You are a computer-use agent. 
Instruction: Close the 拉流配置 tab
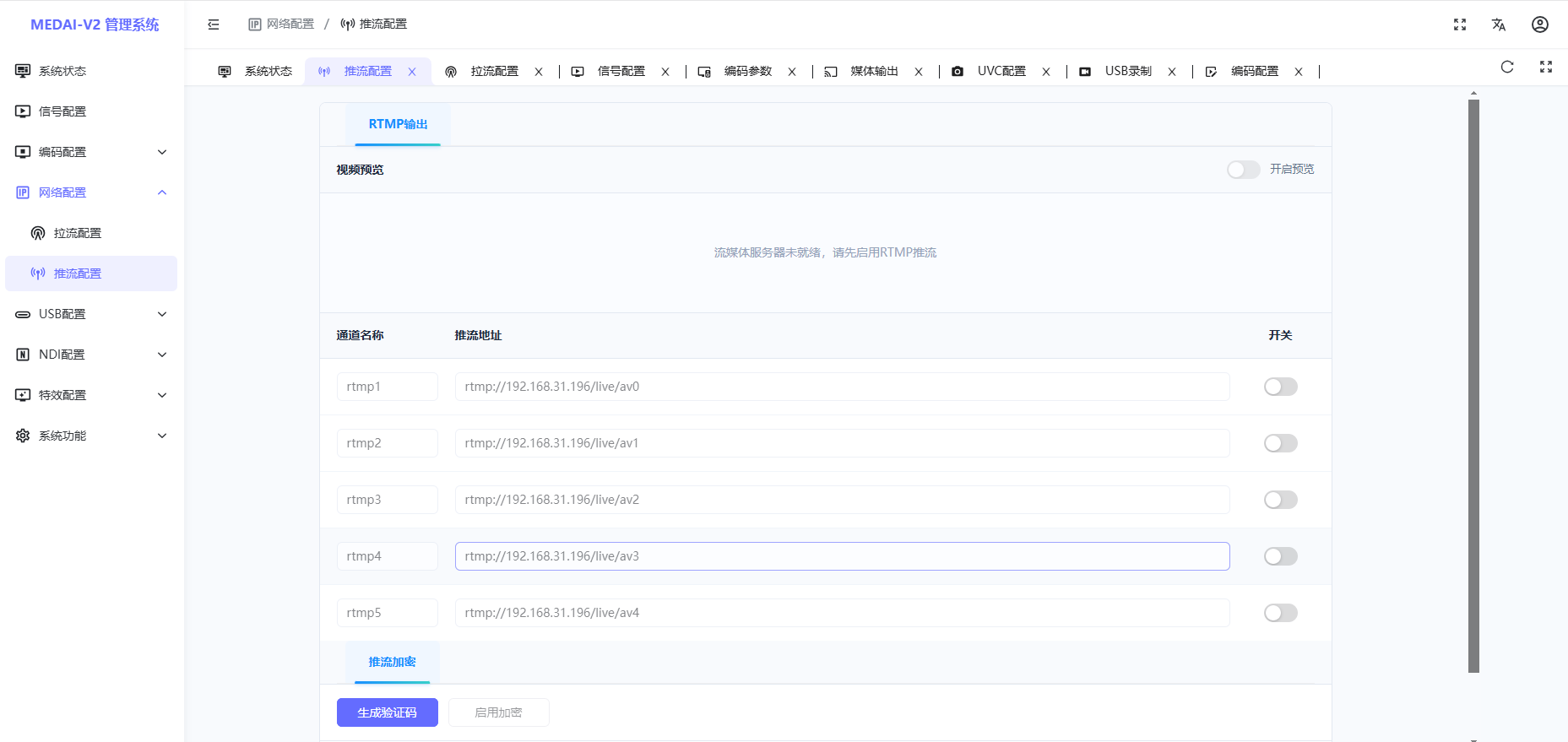coord(539,72)
